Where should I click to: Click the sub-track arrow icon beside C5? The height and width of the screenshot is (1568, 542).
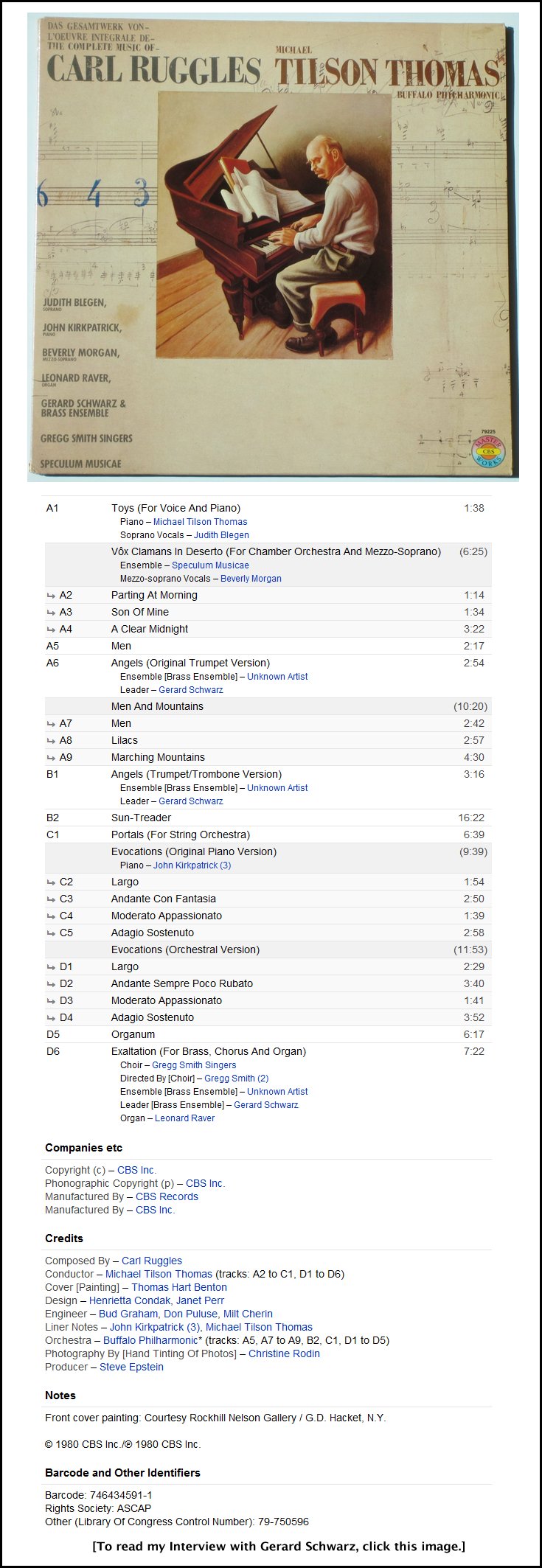51,933
